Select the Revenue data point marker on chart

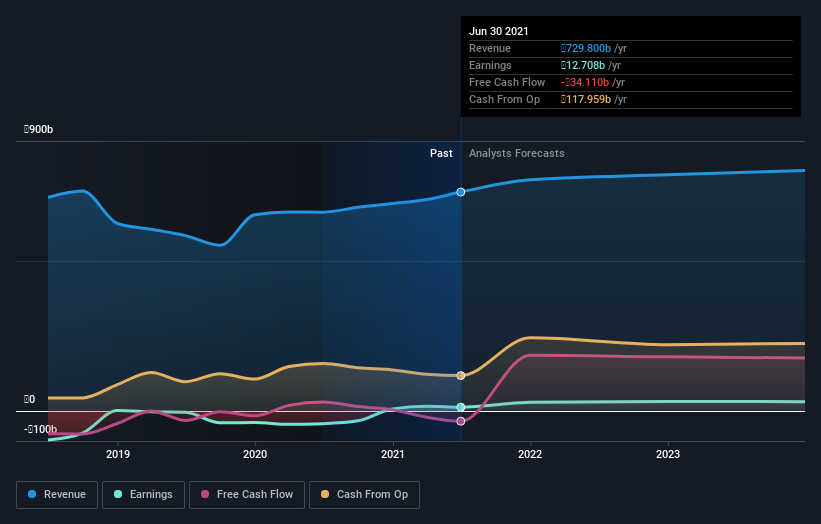coord(461,192)
